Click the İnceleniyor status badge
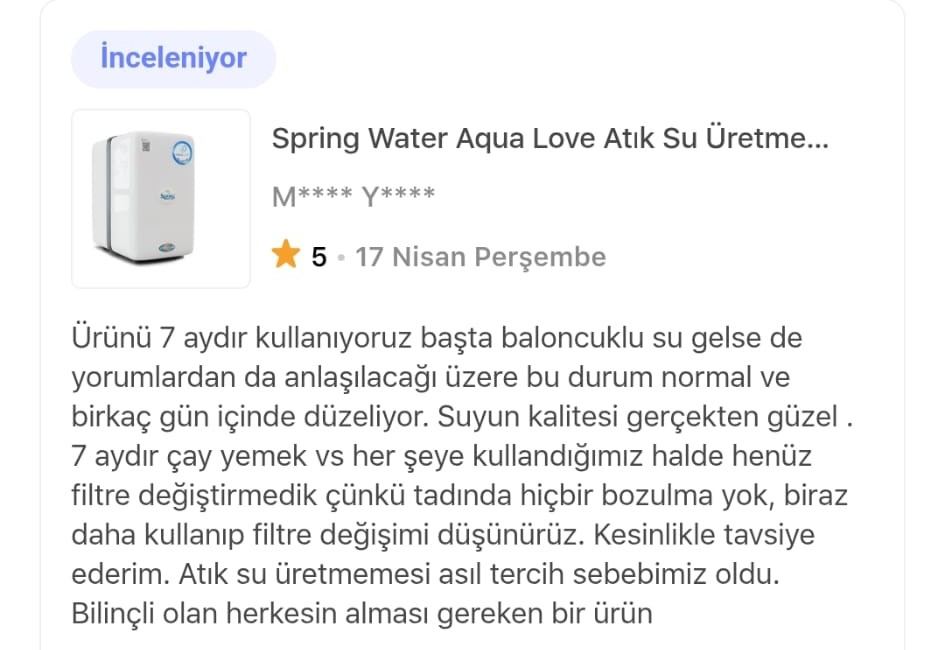Viewport: 945px width, 650px height. pyautogui.click(x=174, y=59)
